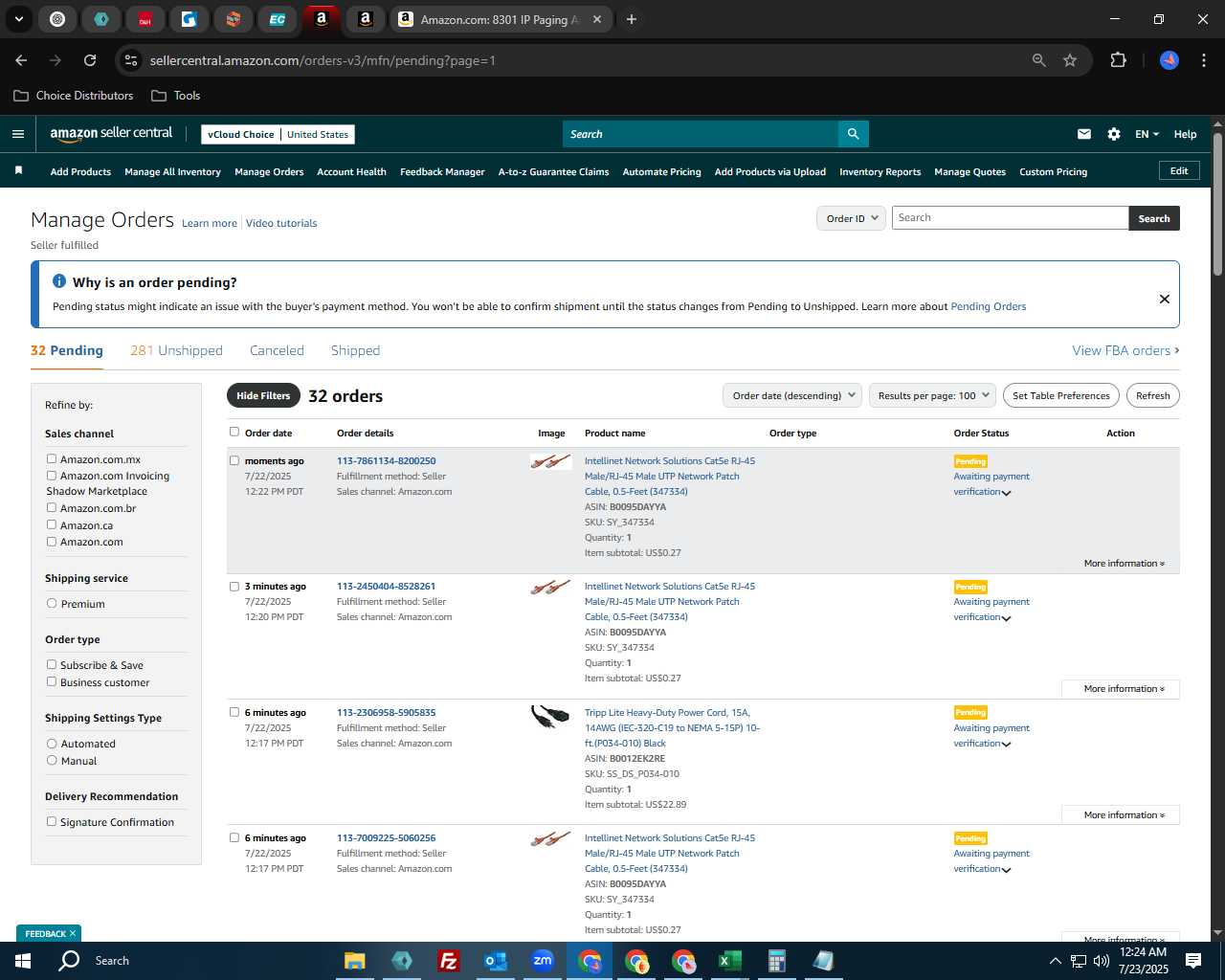Open the settings gear icon

pyautogui.click(x=1114, y=134)
